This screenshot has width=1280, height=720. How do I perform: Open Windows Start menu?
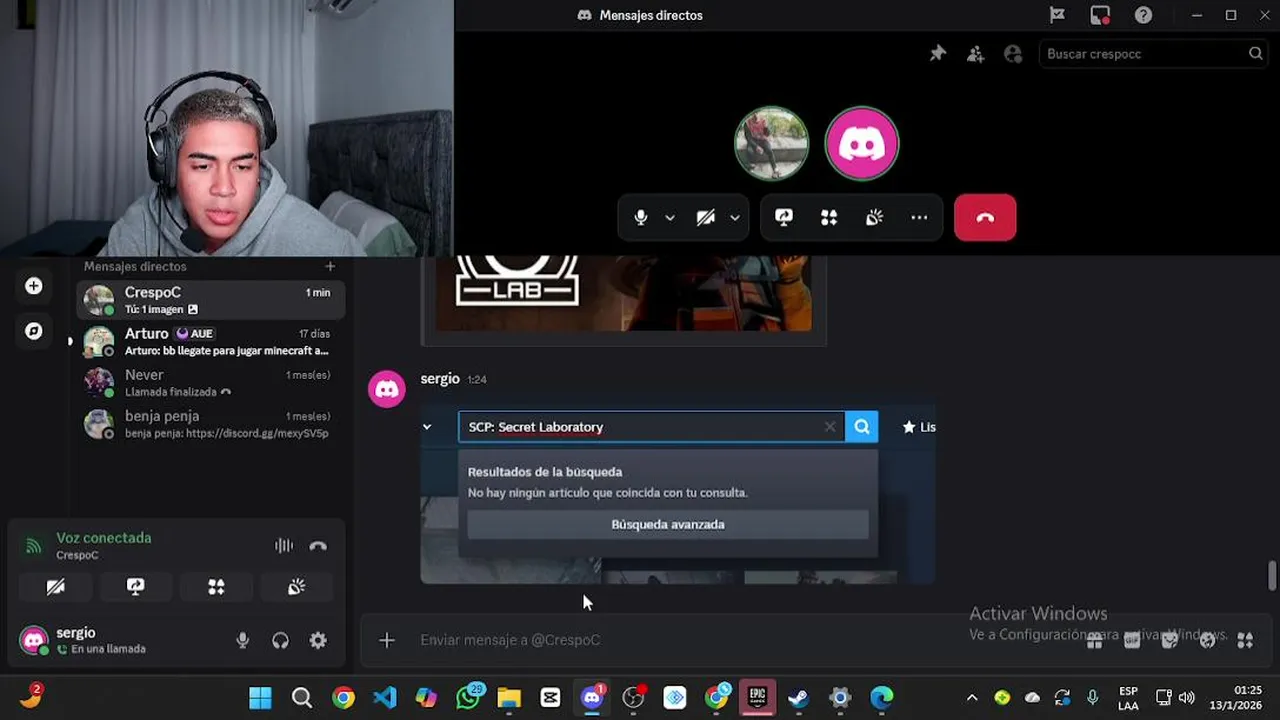click(x=260, y=698)
